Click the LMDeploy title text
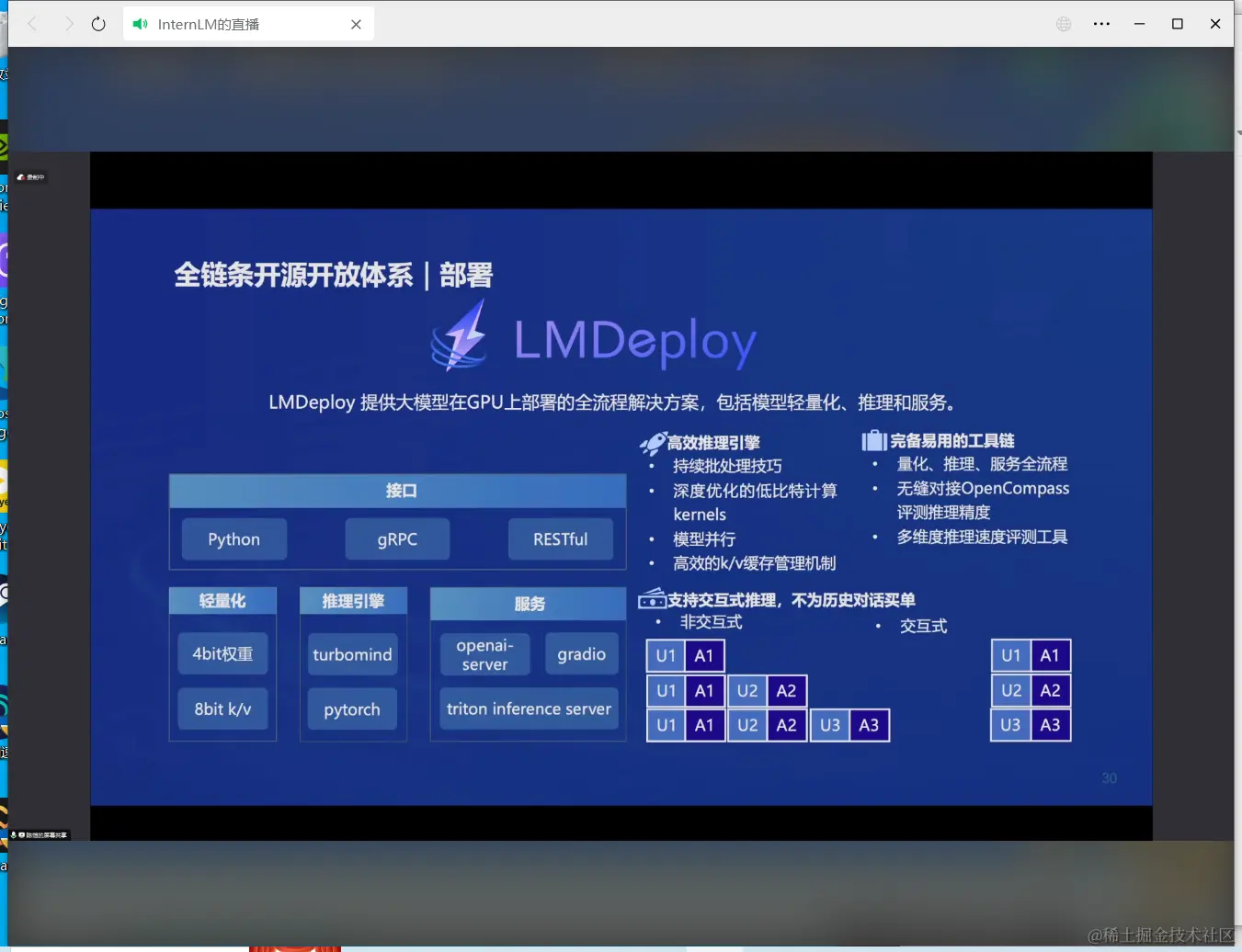The image size is (1242, 952). click(x=635, y=341)
